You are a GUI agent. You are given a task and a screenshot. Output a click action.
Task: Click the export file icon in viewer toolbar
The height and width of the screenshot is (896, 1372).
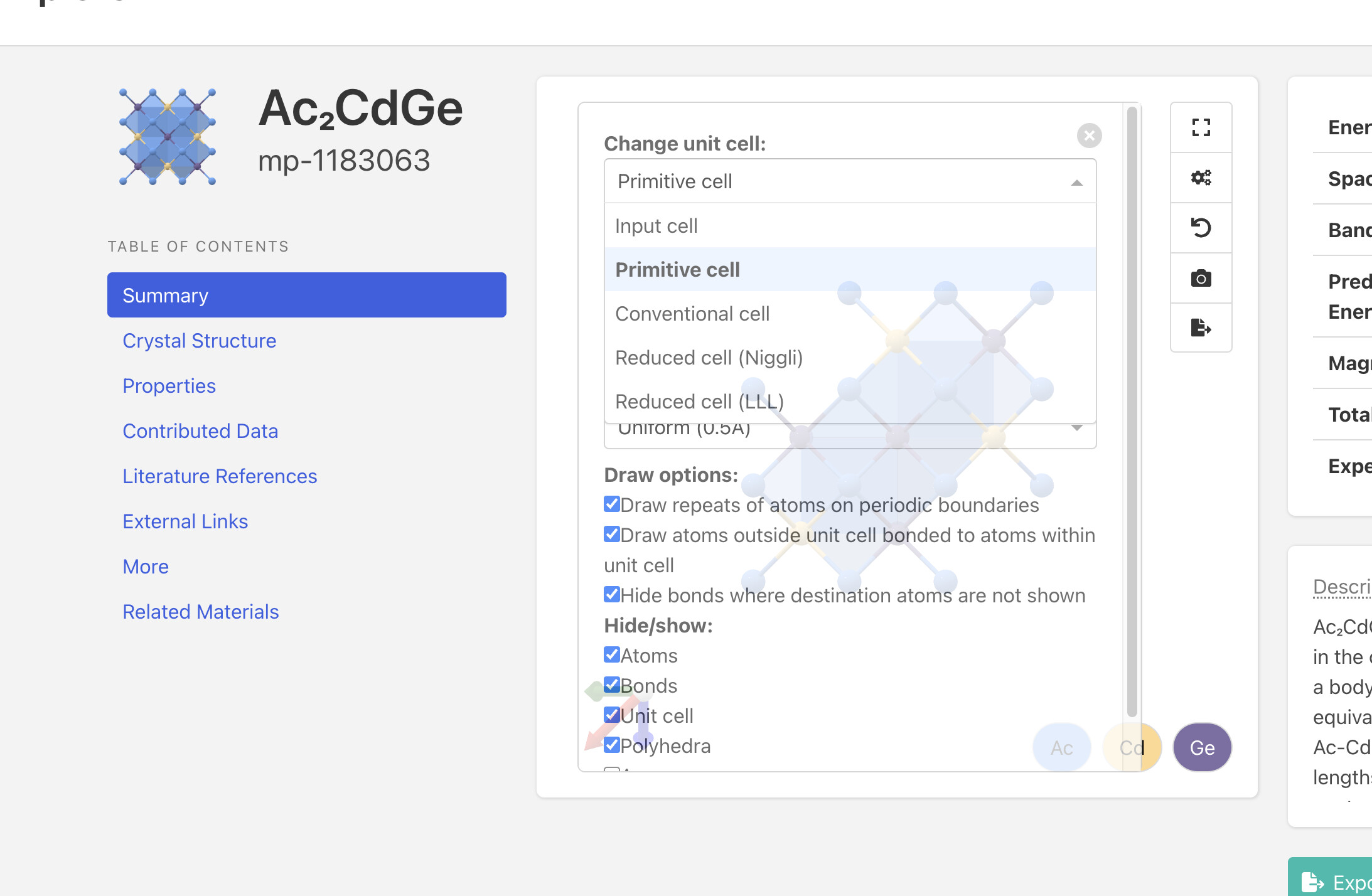pos(1201,328)
